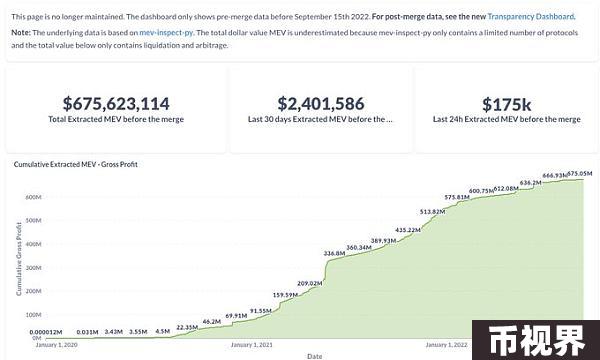
Task: Click the Last 24h Extracted MEV label
Action: pyautogui.click(x=507, y=119)
